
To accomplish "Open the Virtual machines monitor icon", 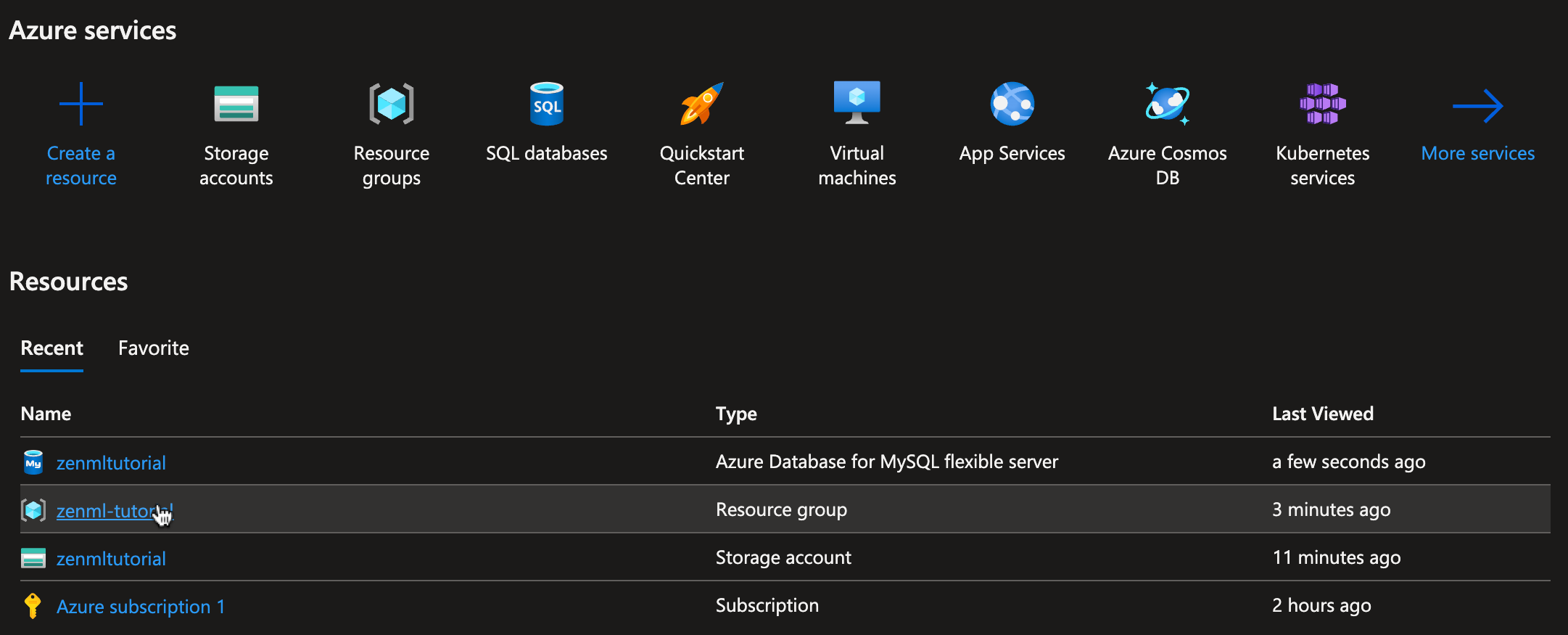I will coord(857,102).
